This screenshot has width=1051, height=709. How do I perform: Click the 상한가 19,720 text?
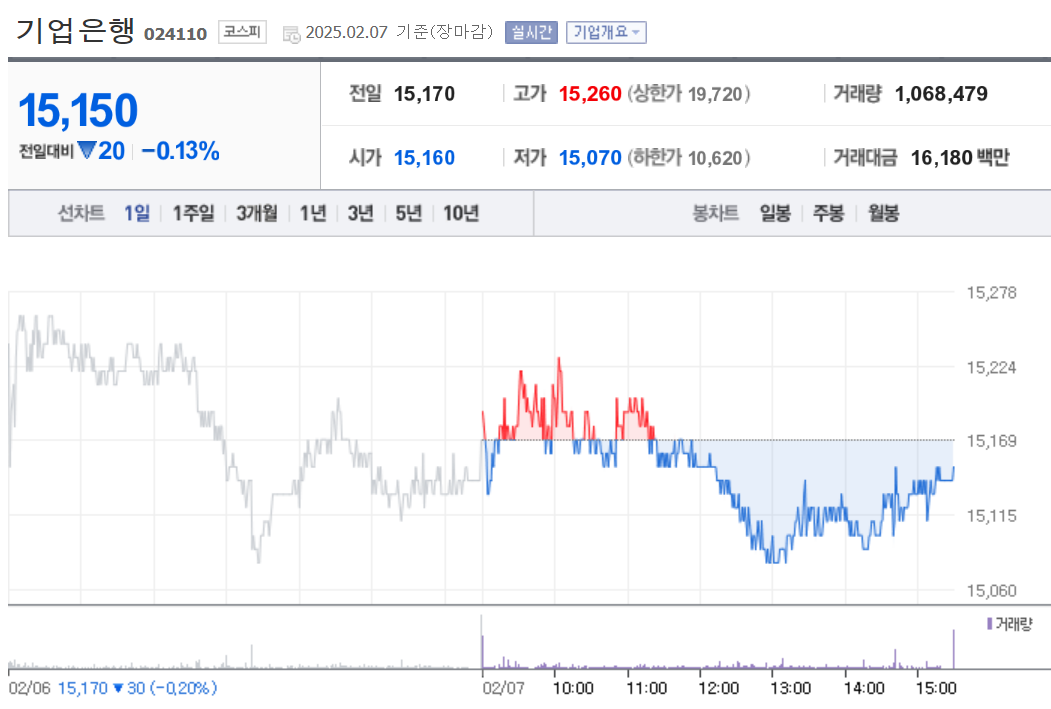[x=688, y=94]
